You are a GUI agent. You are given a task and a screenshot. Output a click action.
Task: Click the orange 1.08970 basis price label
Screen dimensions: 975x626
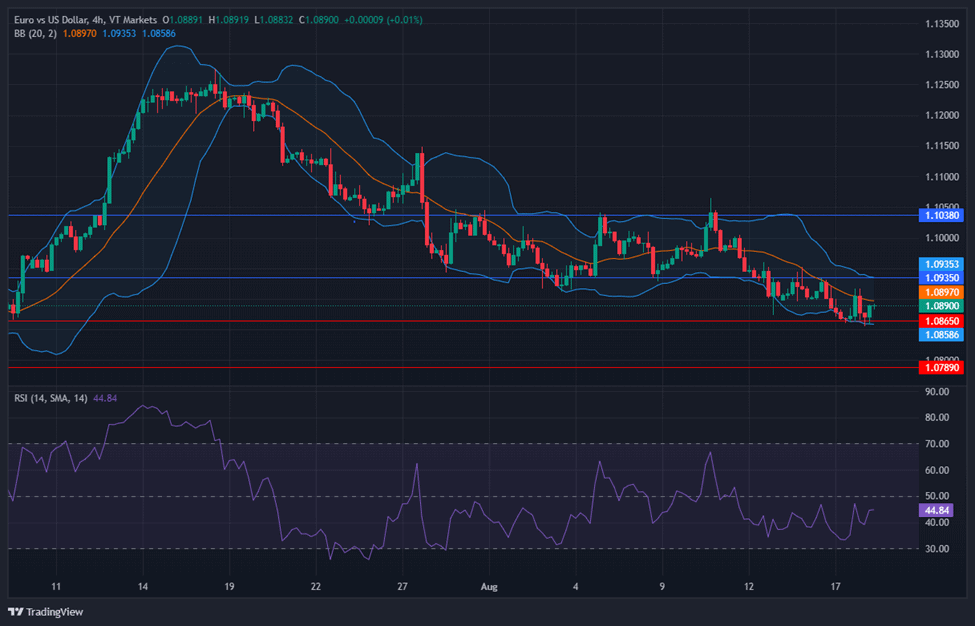pyautogui.click(x=941, y=291)
